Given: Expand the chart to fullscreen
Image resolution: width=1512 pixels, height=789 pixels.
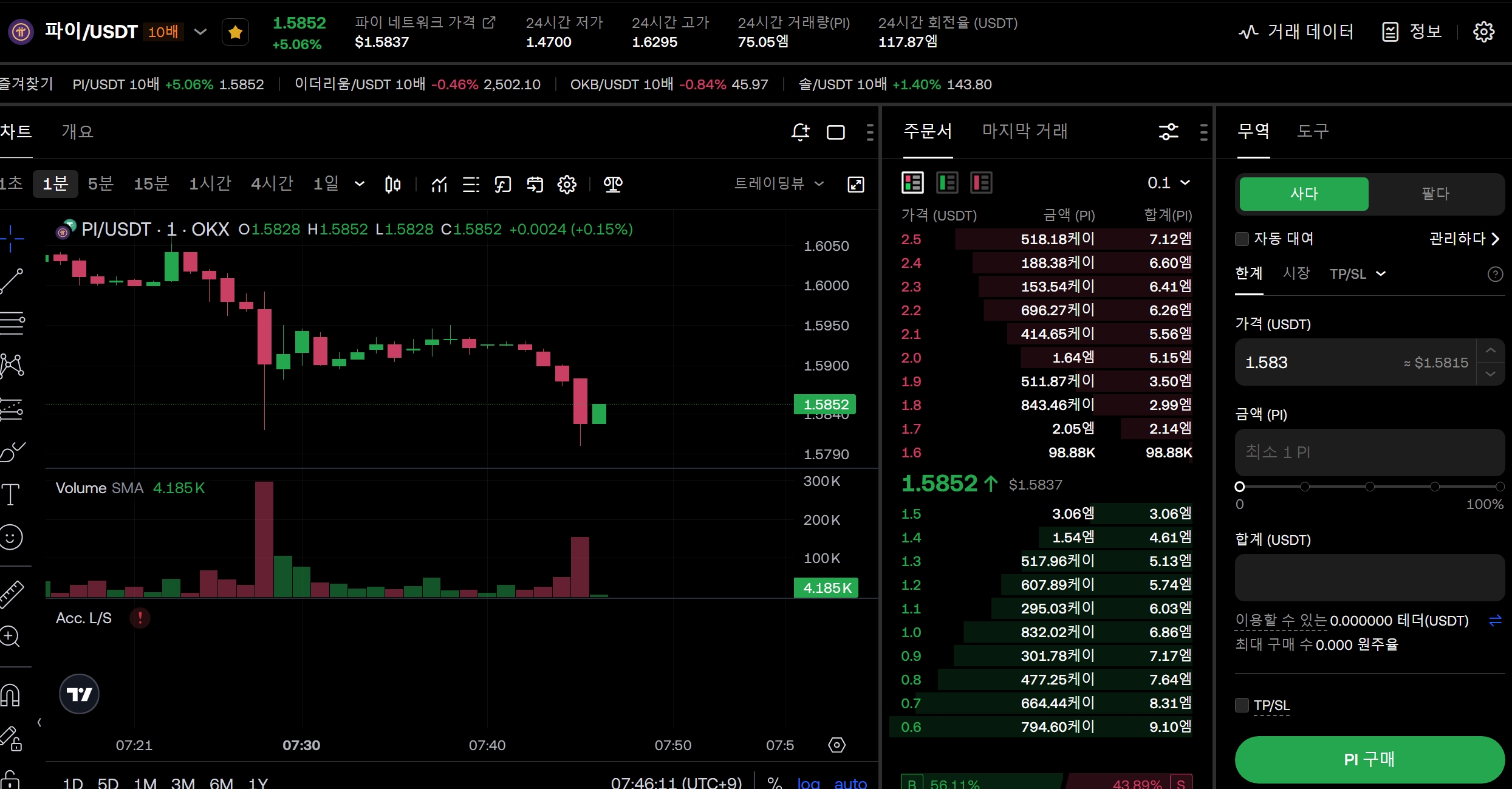Looking at the screenshot, I should (855, 184).
